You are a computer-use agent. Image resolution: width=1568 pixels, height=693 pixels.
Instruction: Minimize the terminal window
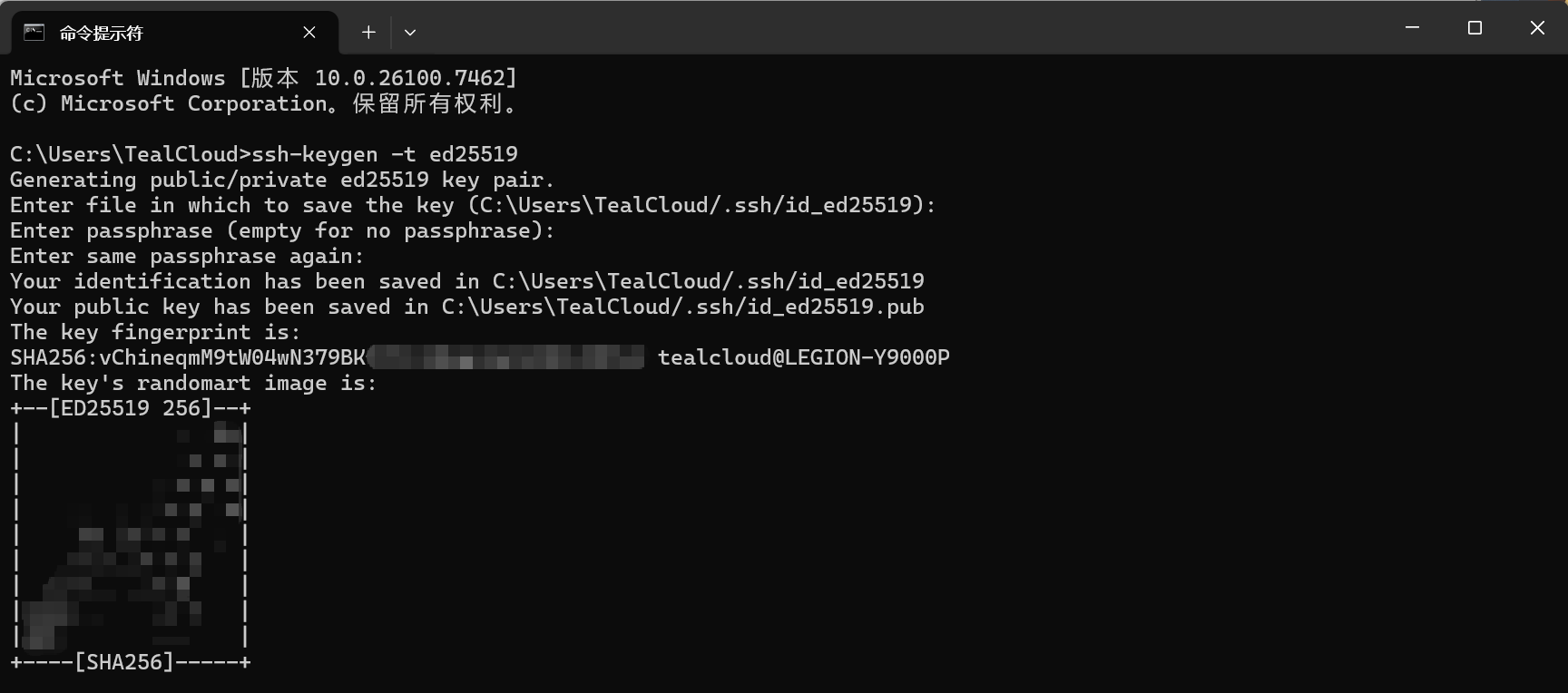[x=1412, y=28]
